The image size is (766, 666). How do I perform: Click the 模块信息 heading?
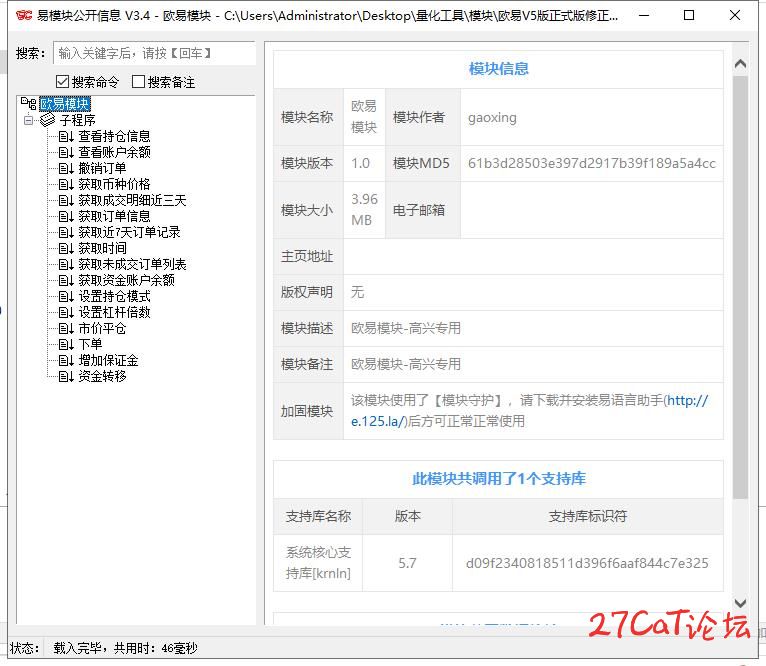click(x=499, y=69)
